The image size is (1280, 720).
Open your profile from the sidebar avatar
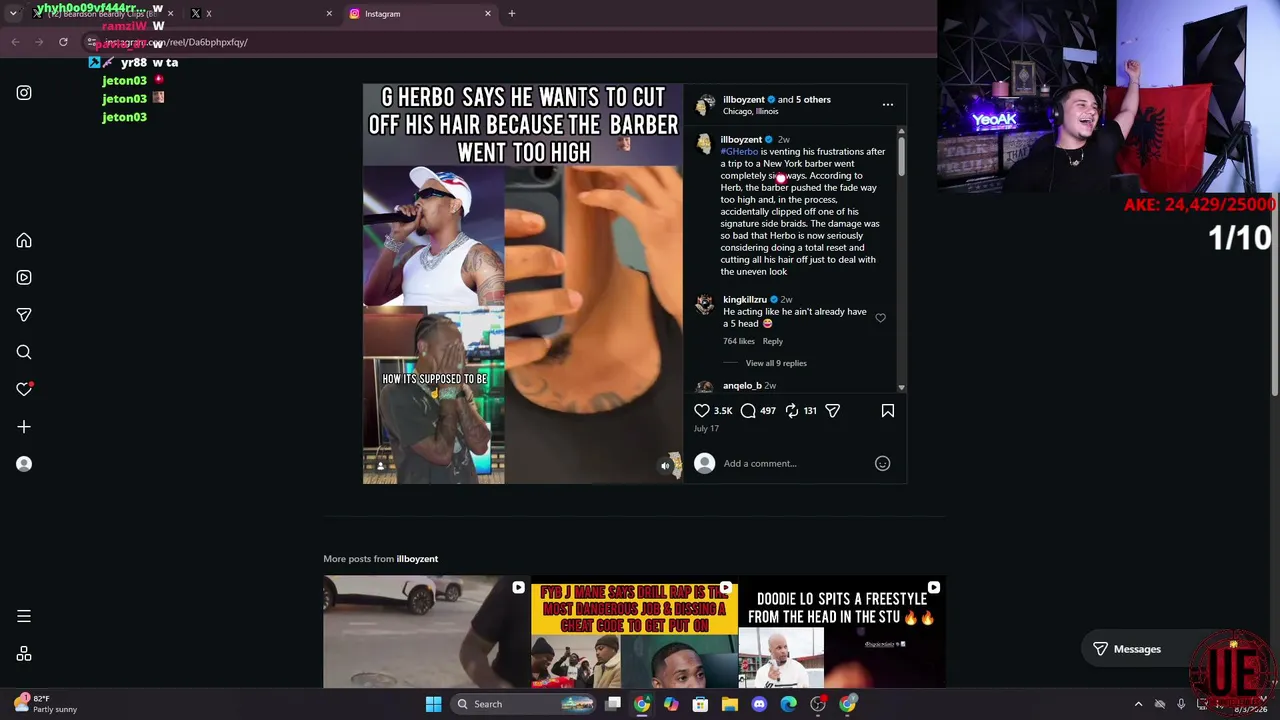(x=24, y=464)
